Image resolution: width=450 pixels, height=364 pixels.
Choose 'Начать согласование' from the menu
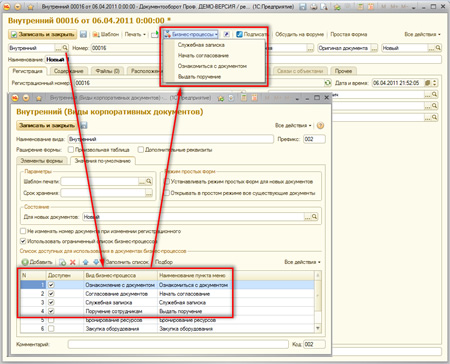pyautogui.click(x=203, y=56)
